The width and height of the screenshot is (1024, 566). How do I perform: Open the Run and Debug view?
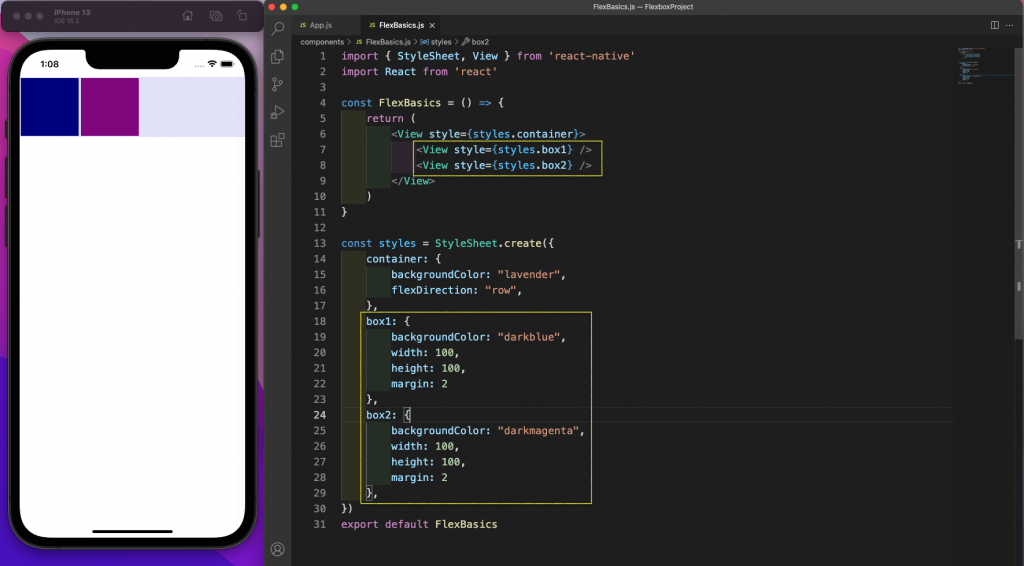(278, 112)
